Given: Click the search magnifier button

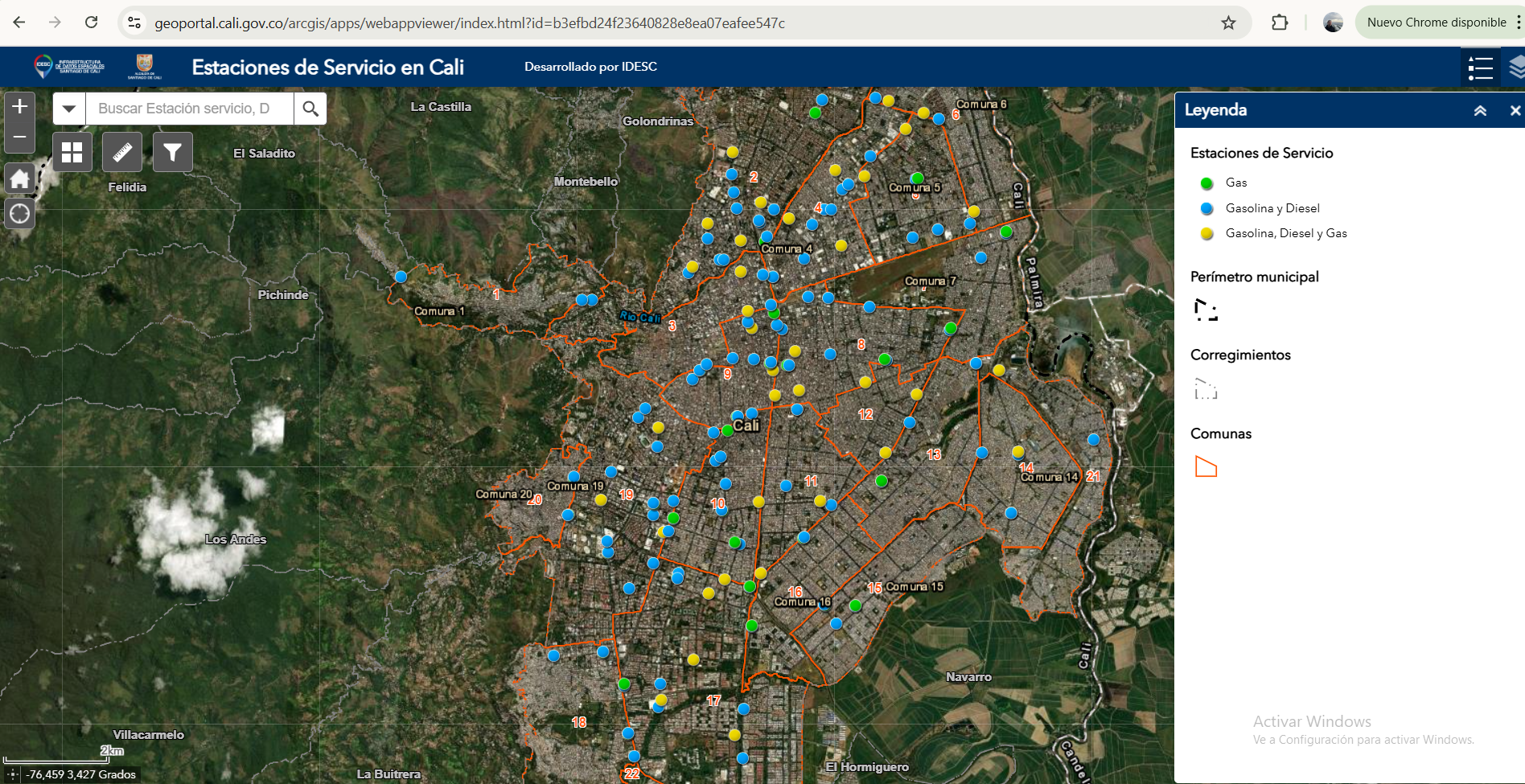Looking at the screenshot, I should pos(310,109).
